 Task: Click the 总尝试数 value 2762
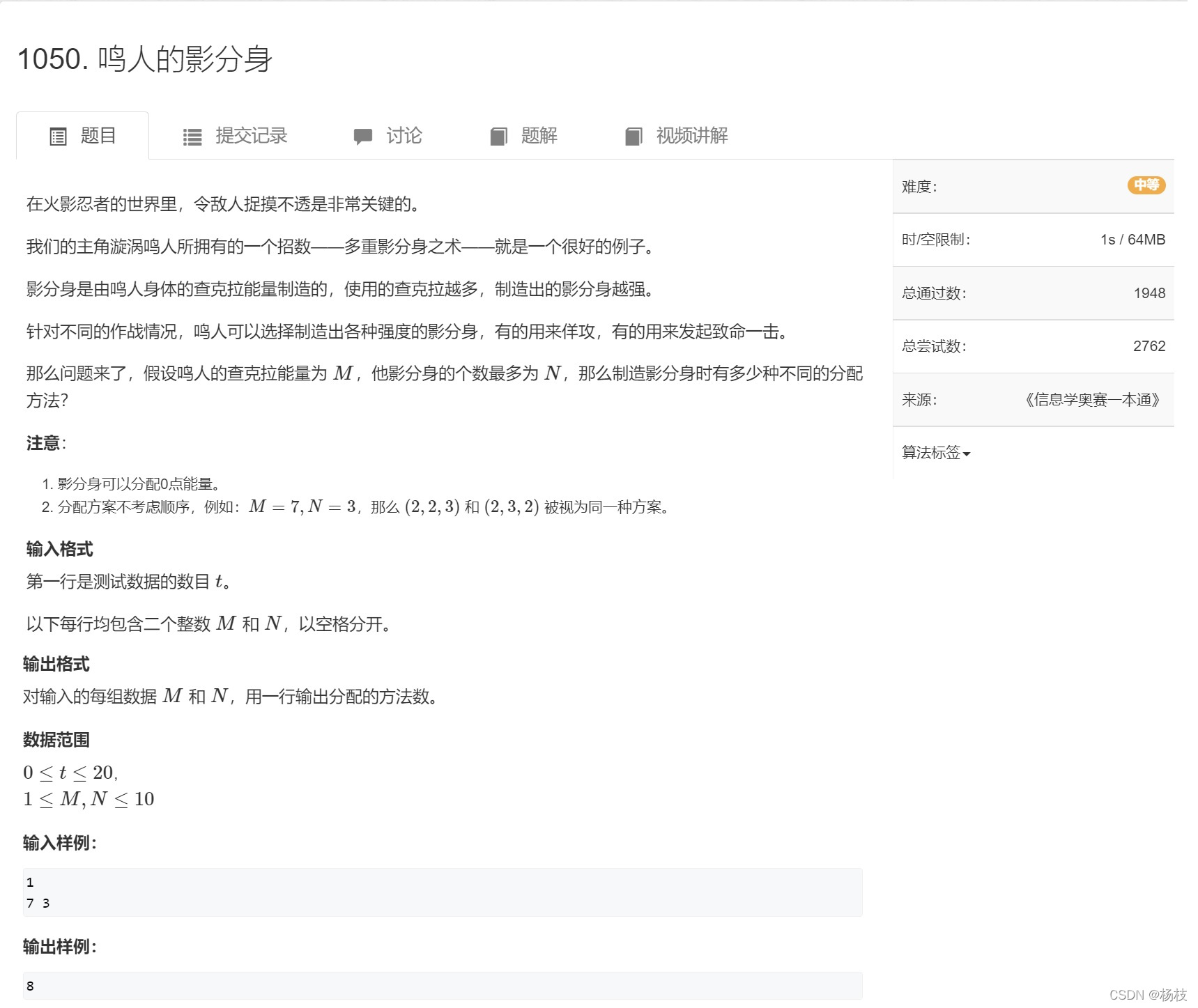point(1149,346)
